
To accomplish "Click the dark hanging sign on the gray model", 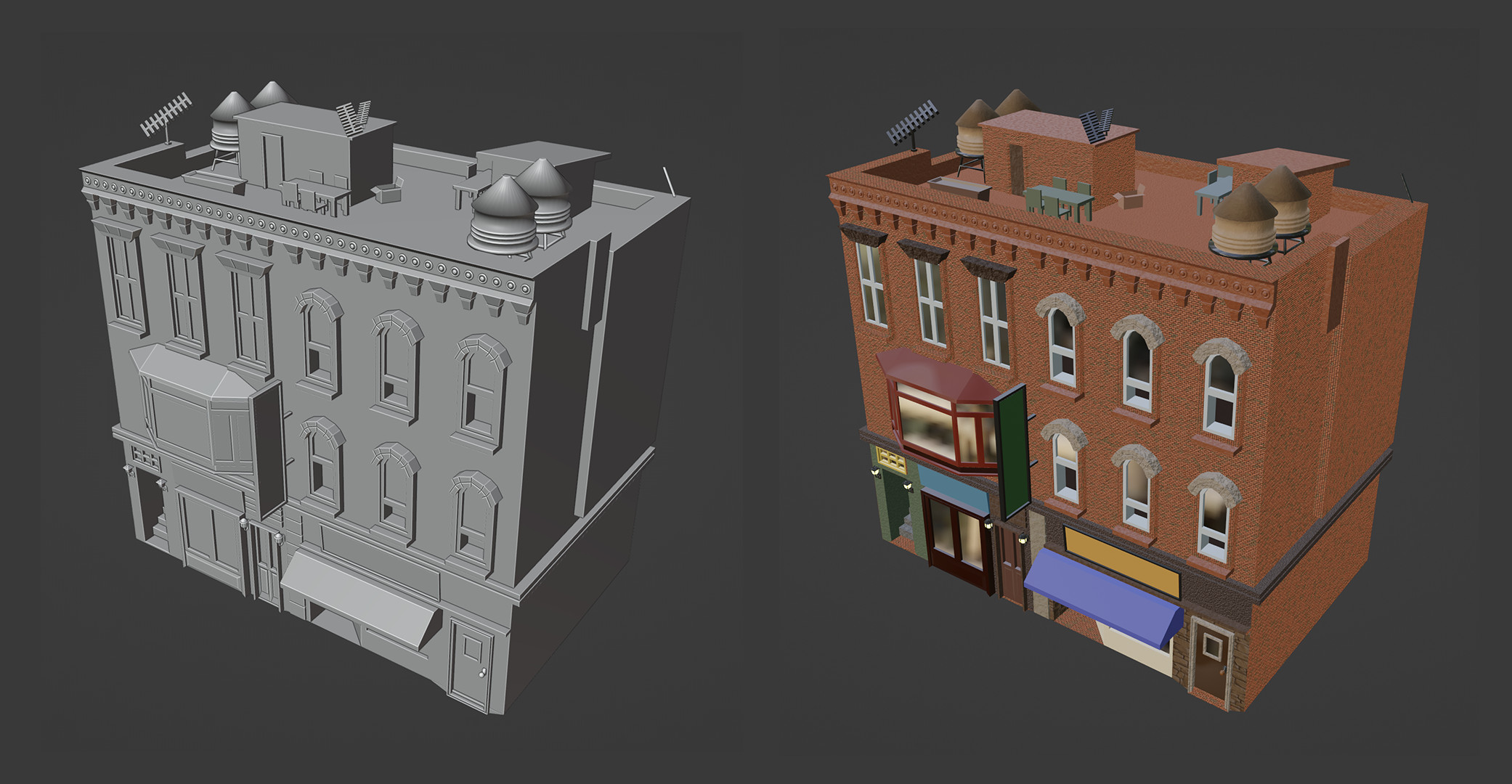I will 267,450.
